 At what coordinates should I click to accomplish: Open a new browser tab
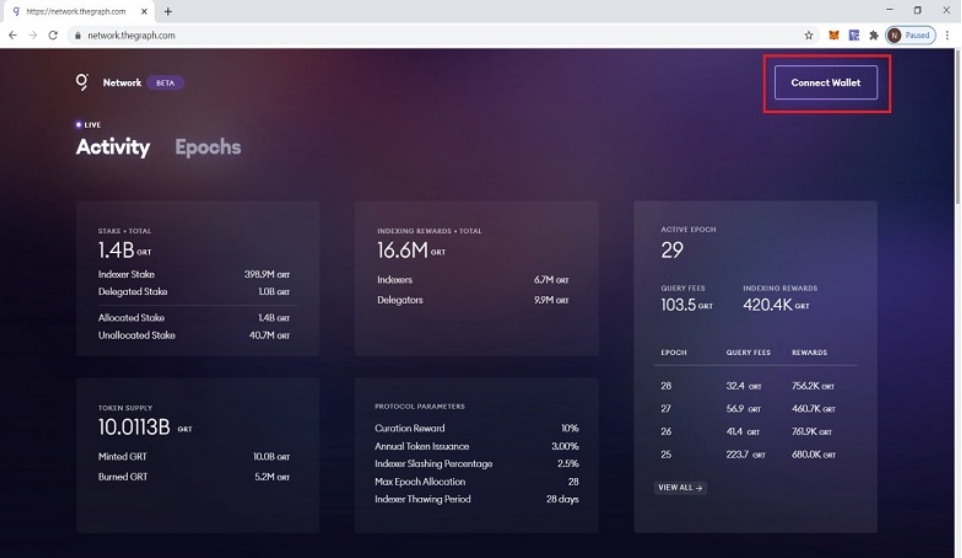(x=167, y=11)
